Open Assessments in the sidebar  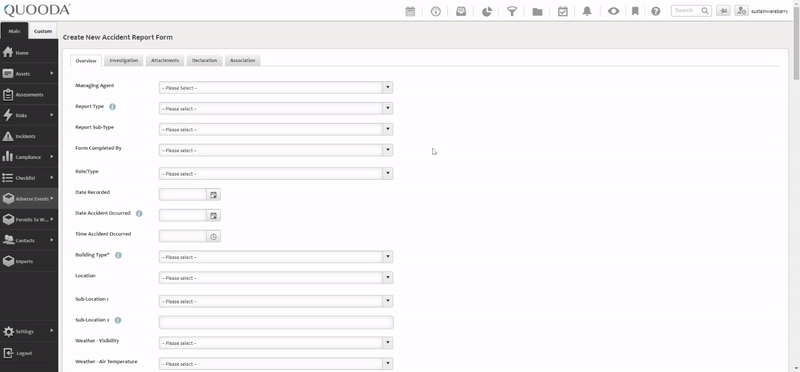[x=29, y=94]
